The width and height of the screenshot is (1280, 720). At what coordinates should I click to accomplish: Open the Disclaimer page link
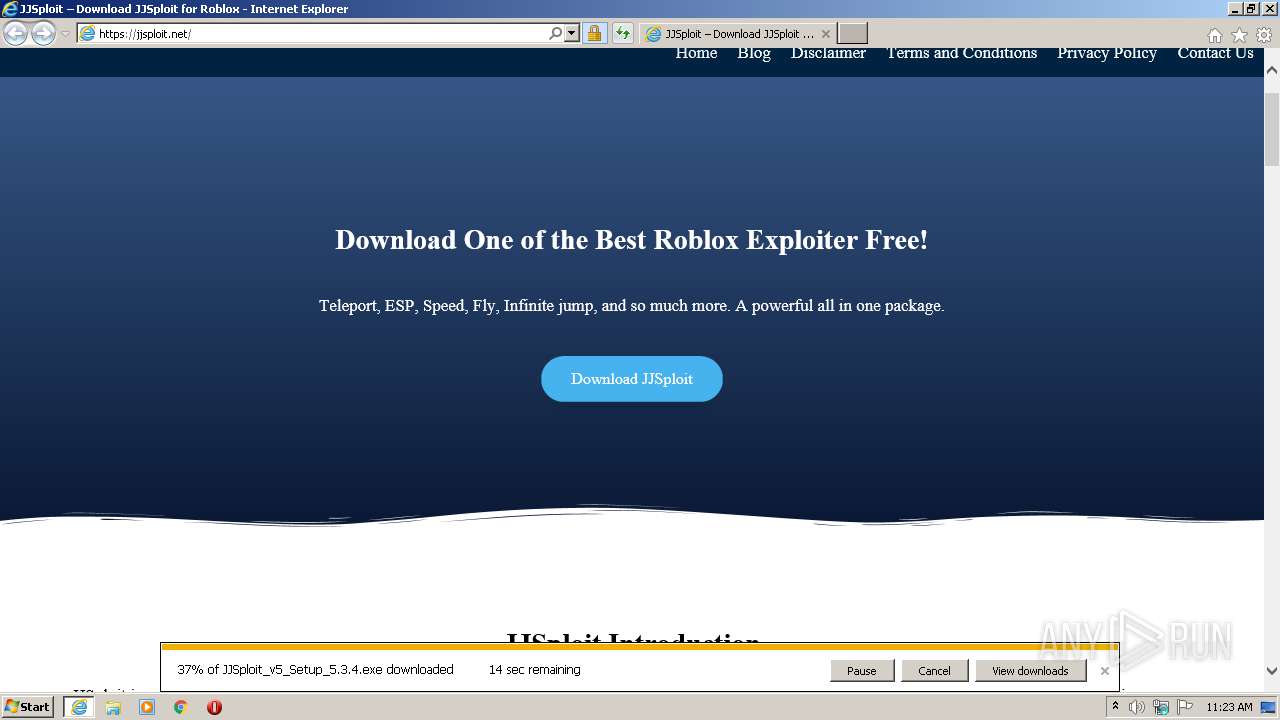click(x=828, y=53)
